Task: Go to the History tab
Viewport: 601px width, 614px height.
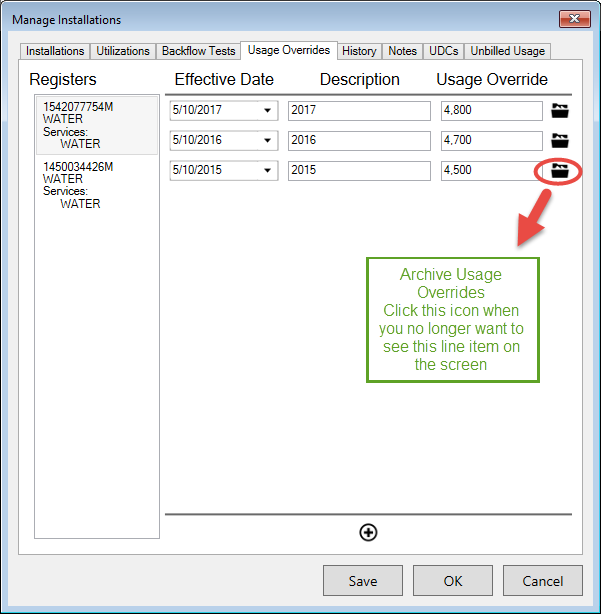Action: point(359,51)
